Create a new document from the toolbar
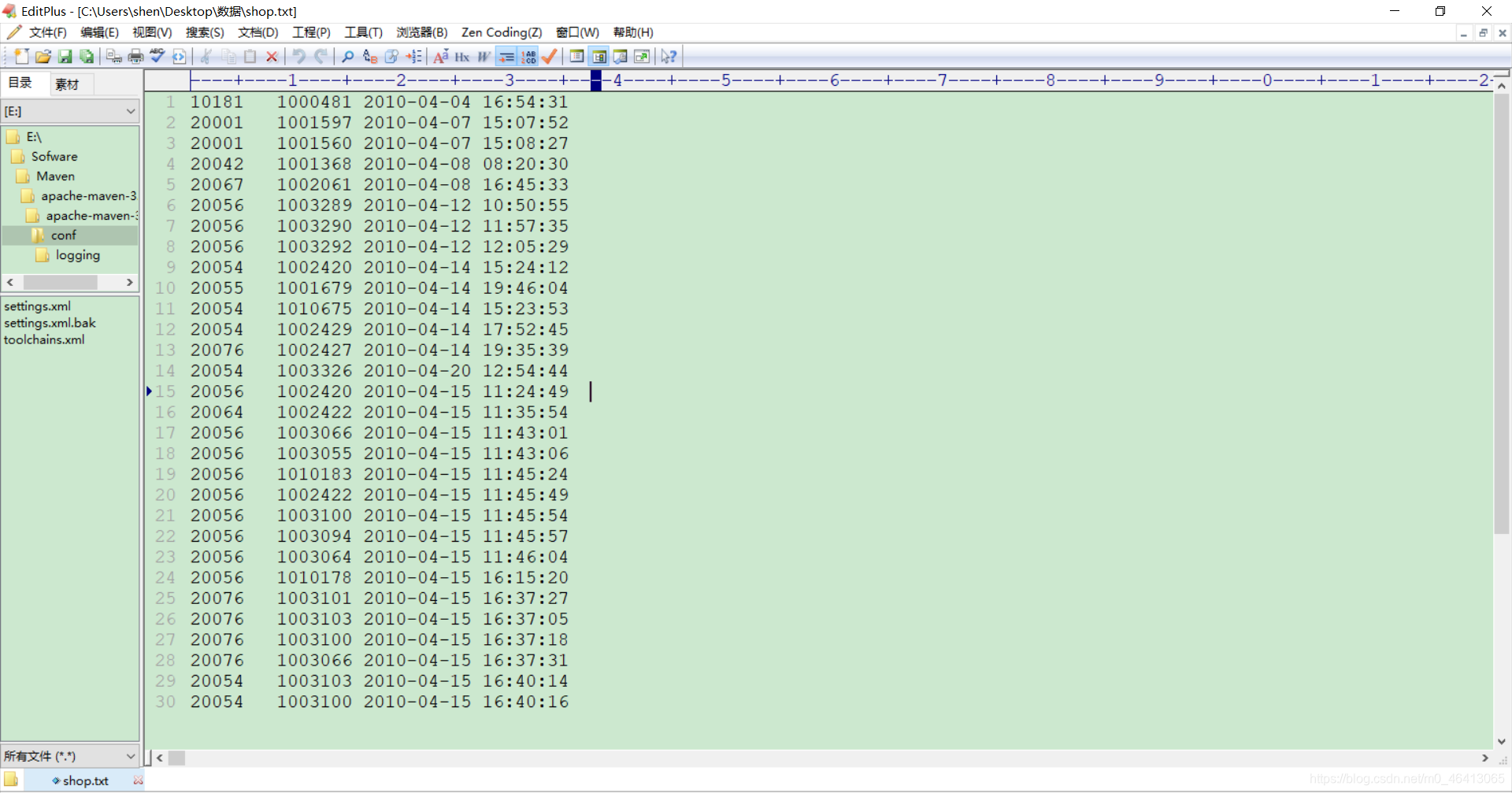Screen dimensions: 1512x793 [x=21, y=57]
